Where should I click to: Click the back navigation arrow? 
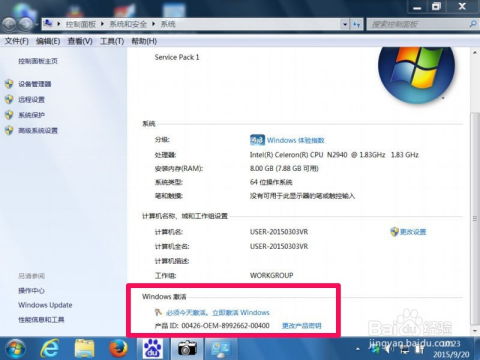pyautogui.click(x=9, y=24)
